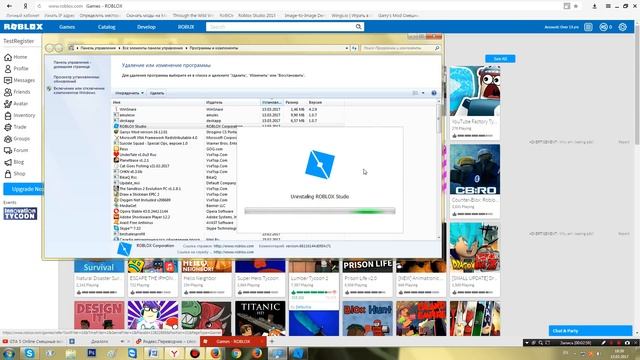Click the ROBLOX Studio uninstall progress bar
Screen dimensions: 640x360
click(320, 211)
